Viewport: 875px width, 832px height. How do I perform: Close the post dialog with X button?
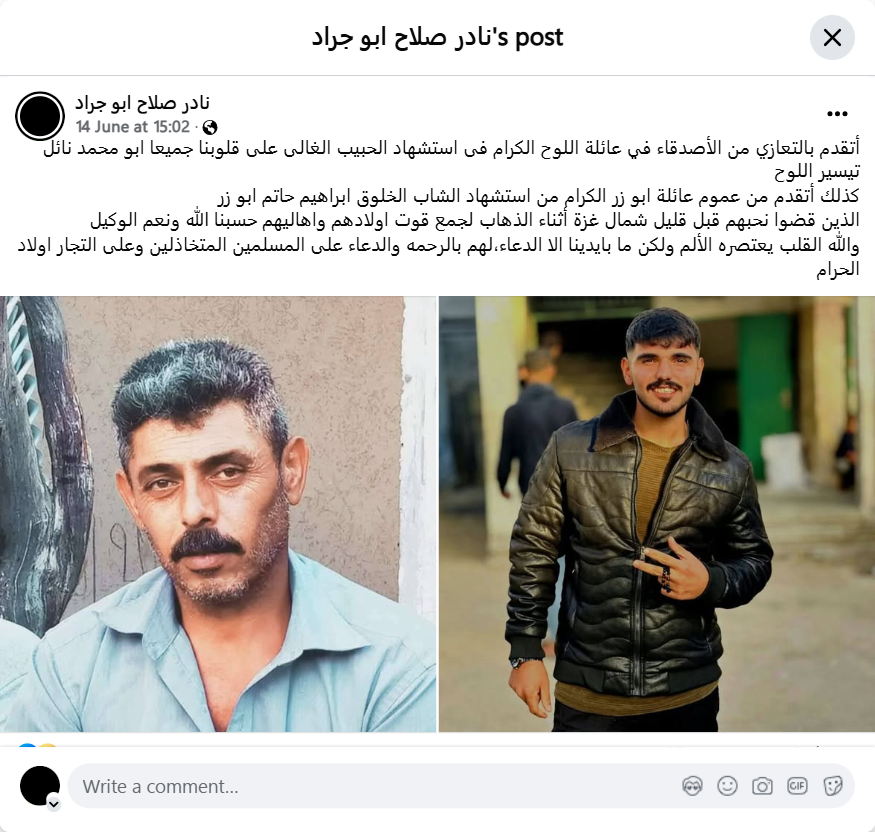(831, 38)
